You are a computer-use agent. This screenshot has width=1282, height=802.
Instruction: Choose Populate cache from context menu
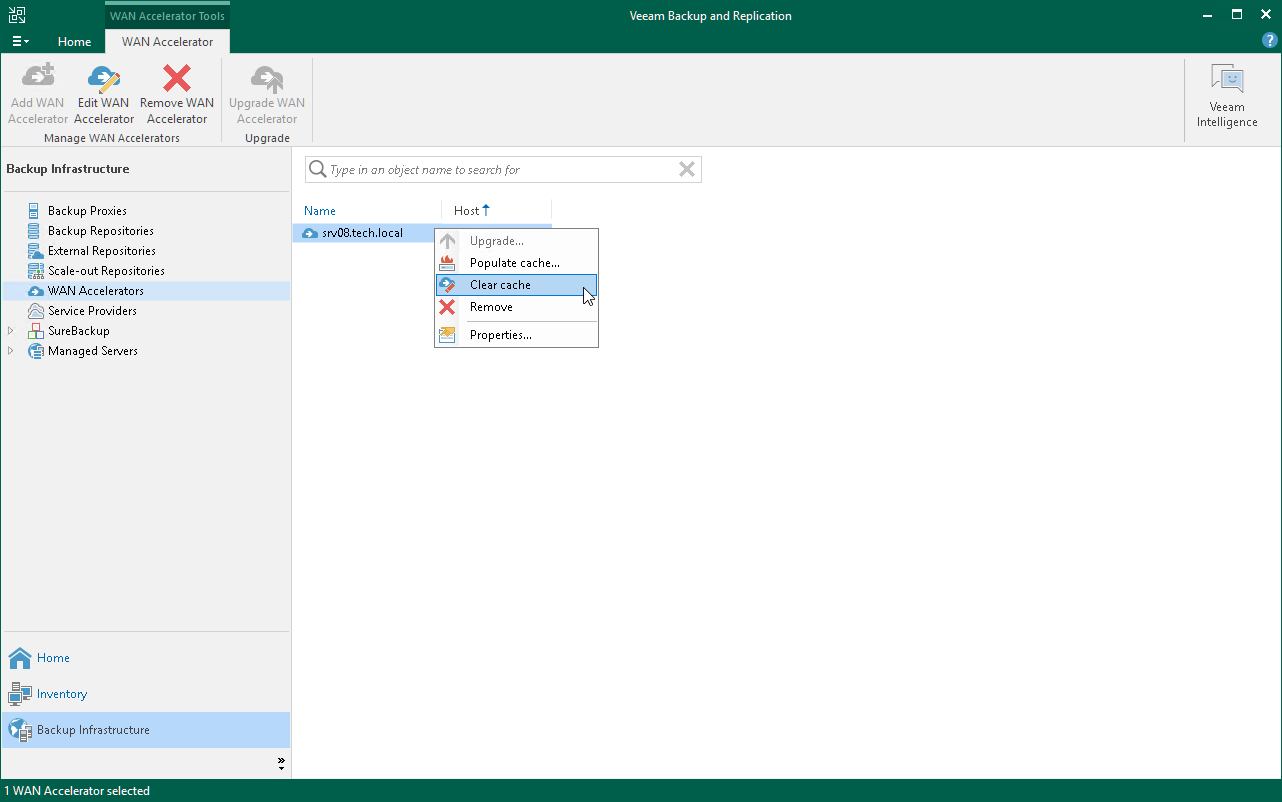[x=516, y=263]
